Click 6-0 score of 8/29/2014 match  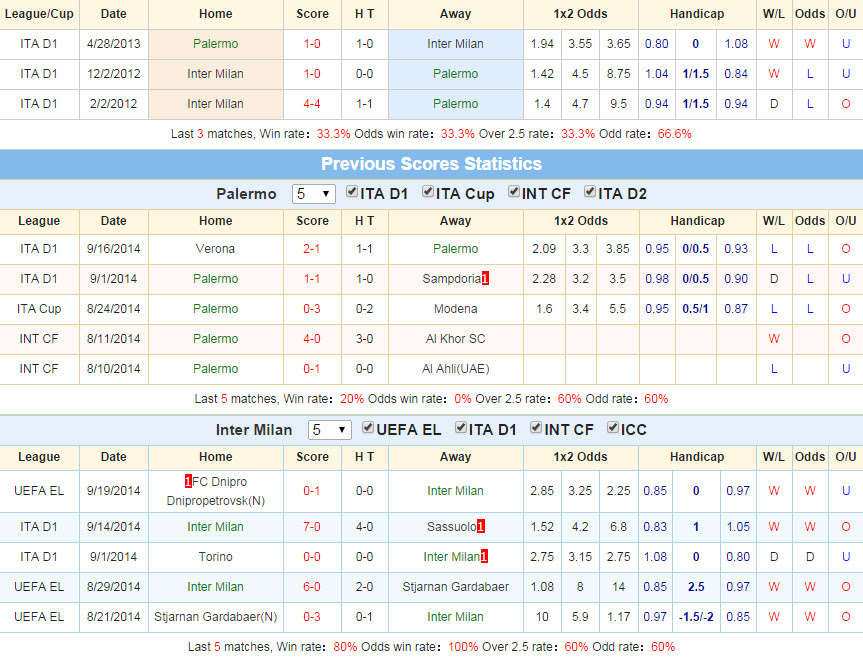312,587
